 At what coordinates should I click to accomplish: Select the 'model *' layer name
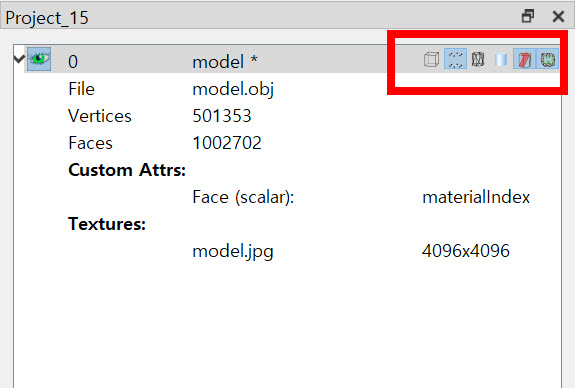(x=225, y=61)
